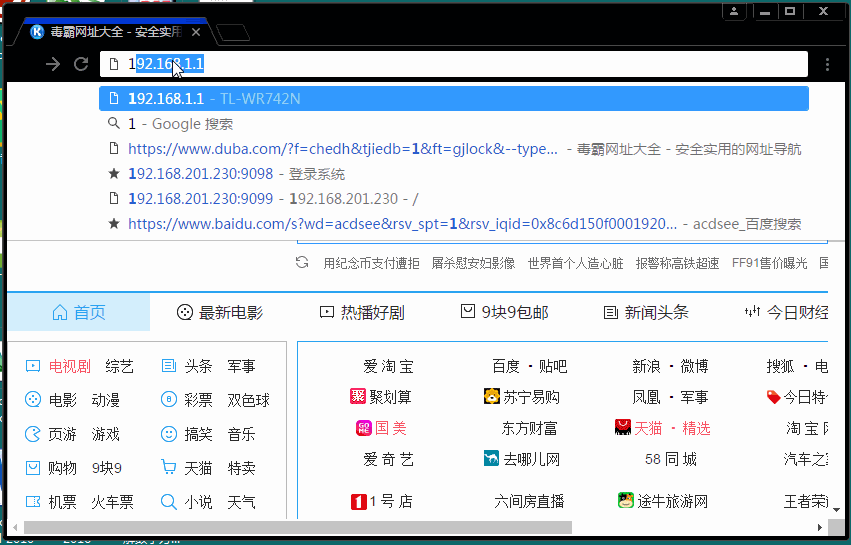This screenshot has height=545, width=851.
Task: Switch to the 热播好剧 navigation tab
Action: [x=362, y=312]
